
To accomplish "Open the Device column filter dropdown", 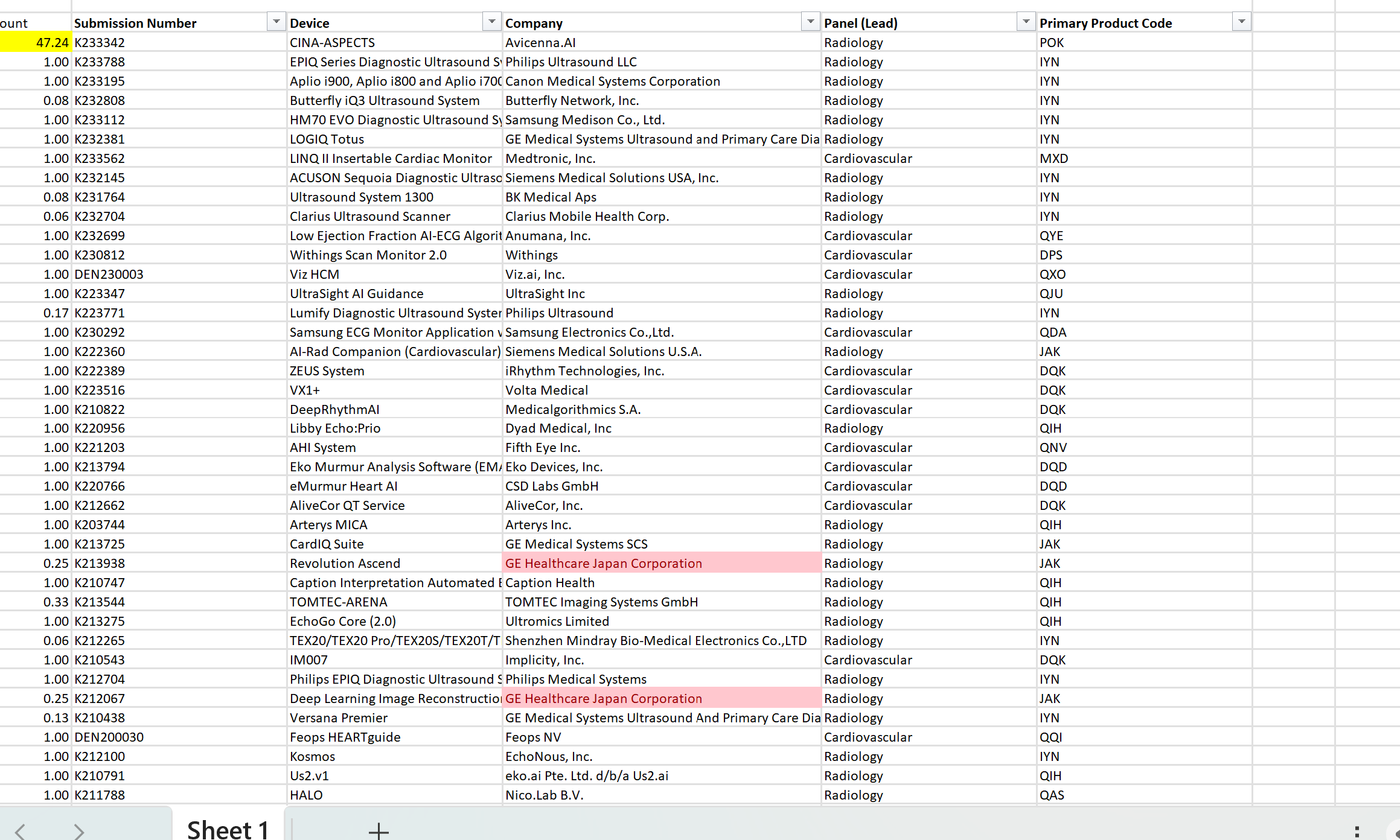I will pos(492,22).
